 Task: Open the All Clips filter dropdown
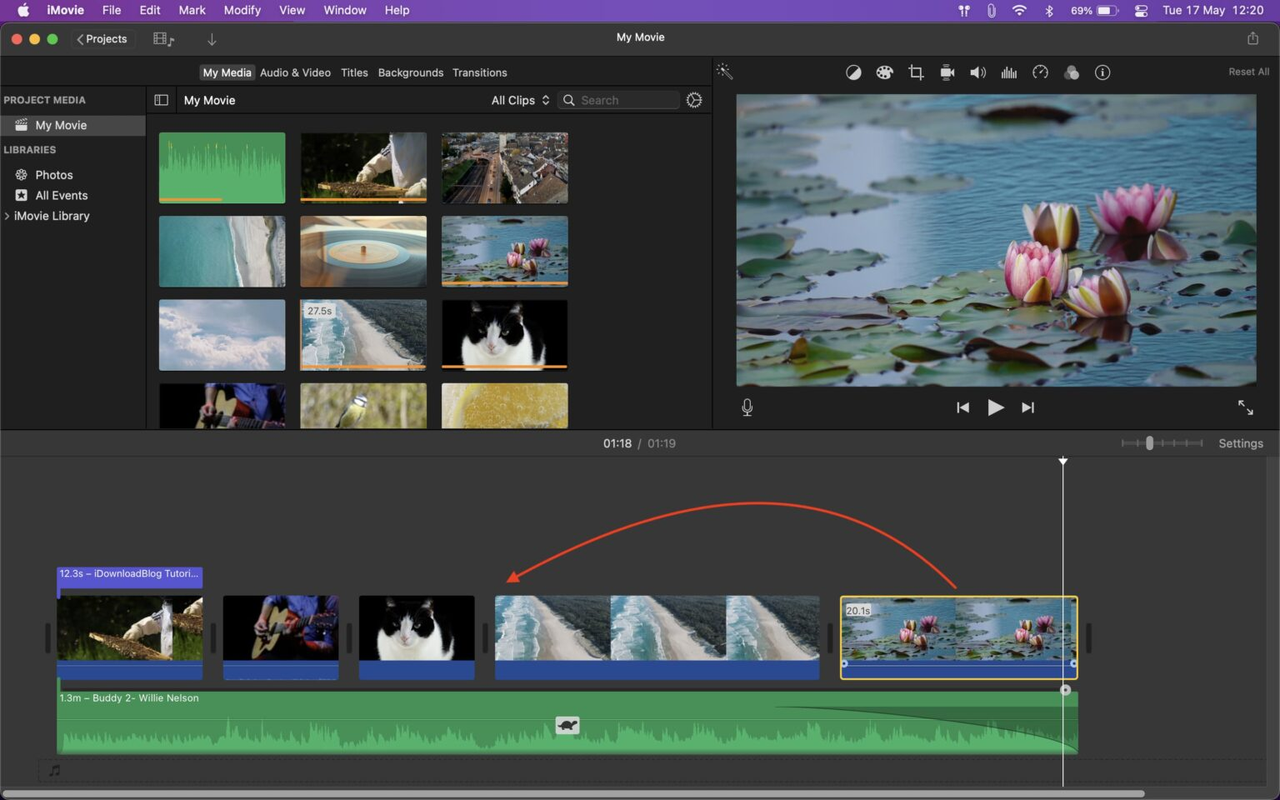[519, 100]
